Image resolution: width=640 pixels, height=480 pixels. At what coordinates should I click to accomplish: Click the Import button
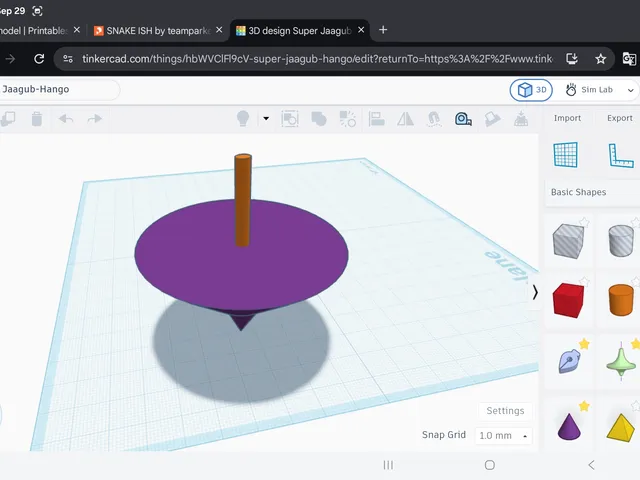tap(567, 118)
